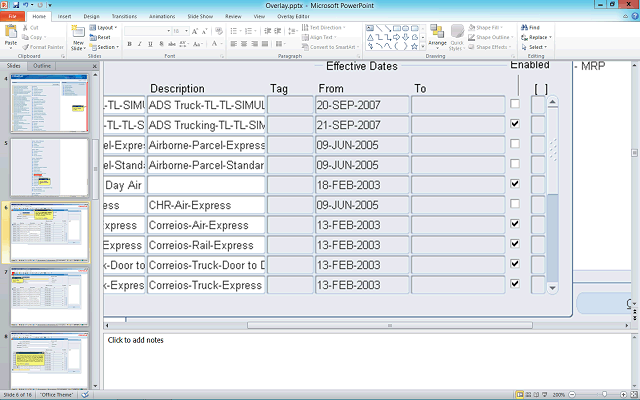The width and height of the screenshot is (640, 400).
Task: Uncheck Enabled box for Correios-Air-Express row
Action: click(514, 224)
